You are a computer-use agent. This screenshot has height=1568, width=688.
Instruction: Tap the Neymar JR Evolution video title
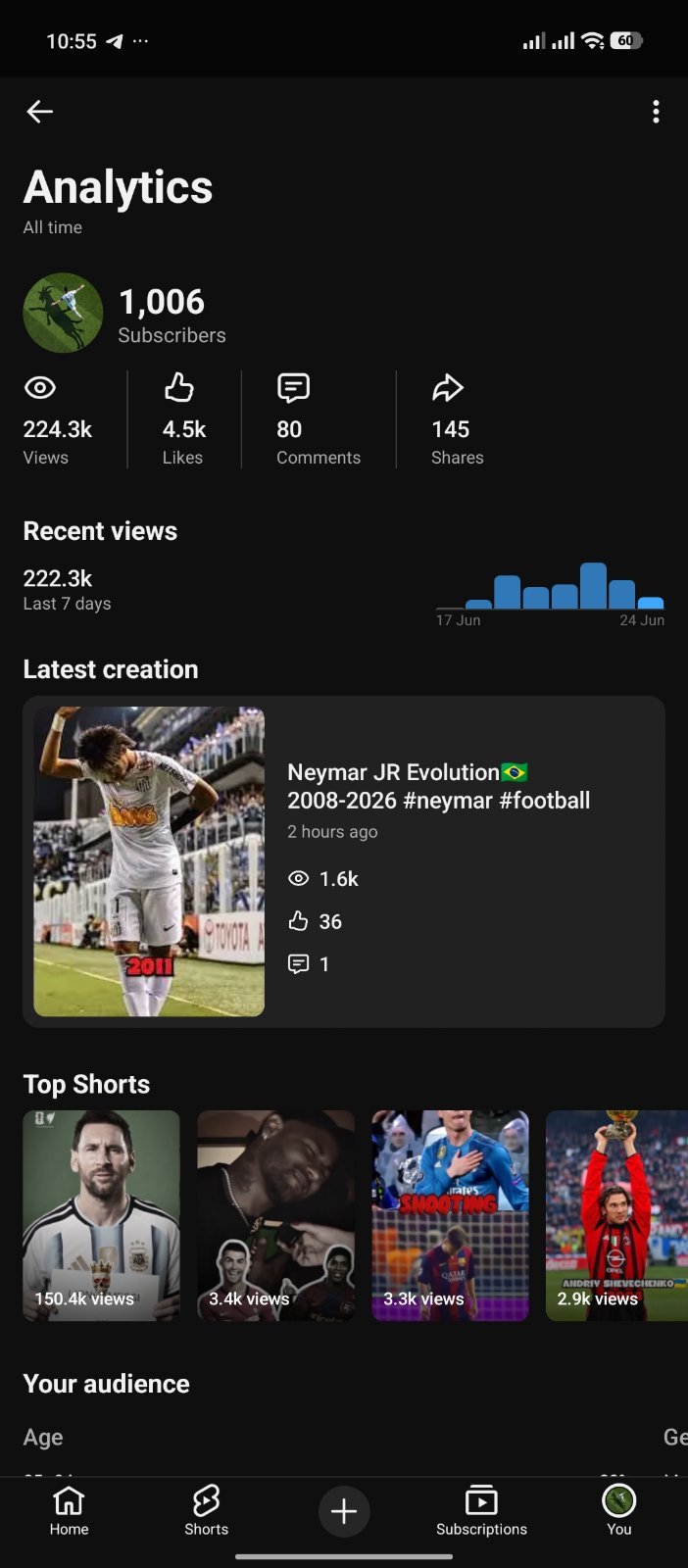(x=439, y=786)
